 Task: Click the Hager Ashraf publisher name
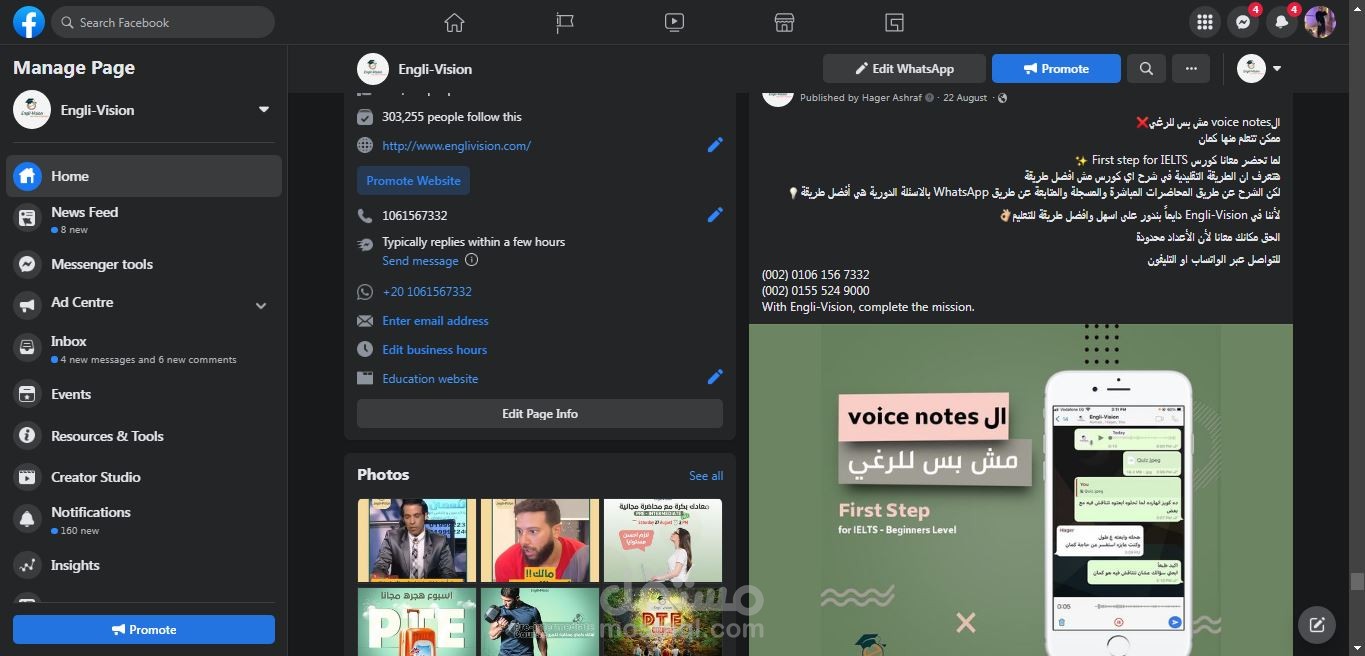(x=891, y=98)
